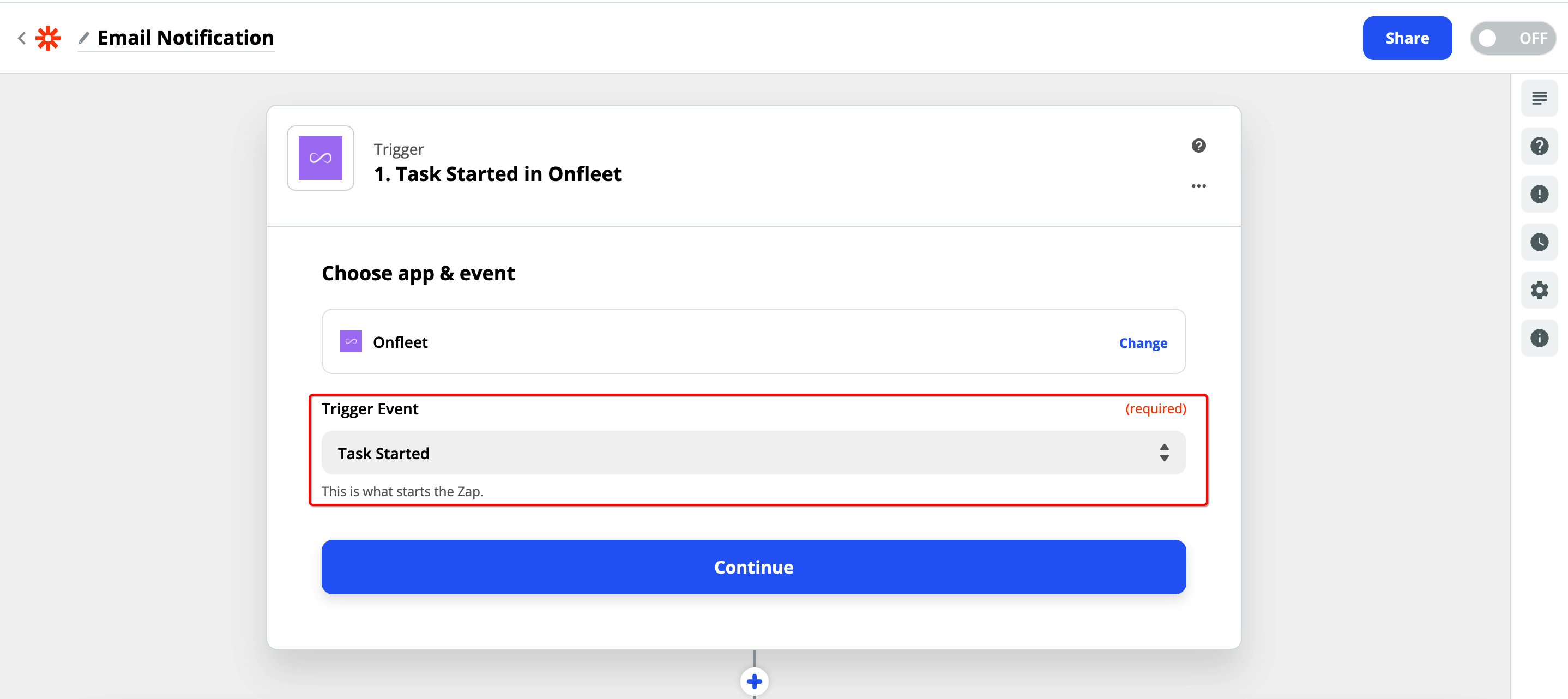Go back using the left chevron arrow

click(x=21, y=38)
